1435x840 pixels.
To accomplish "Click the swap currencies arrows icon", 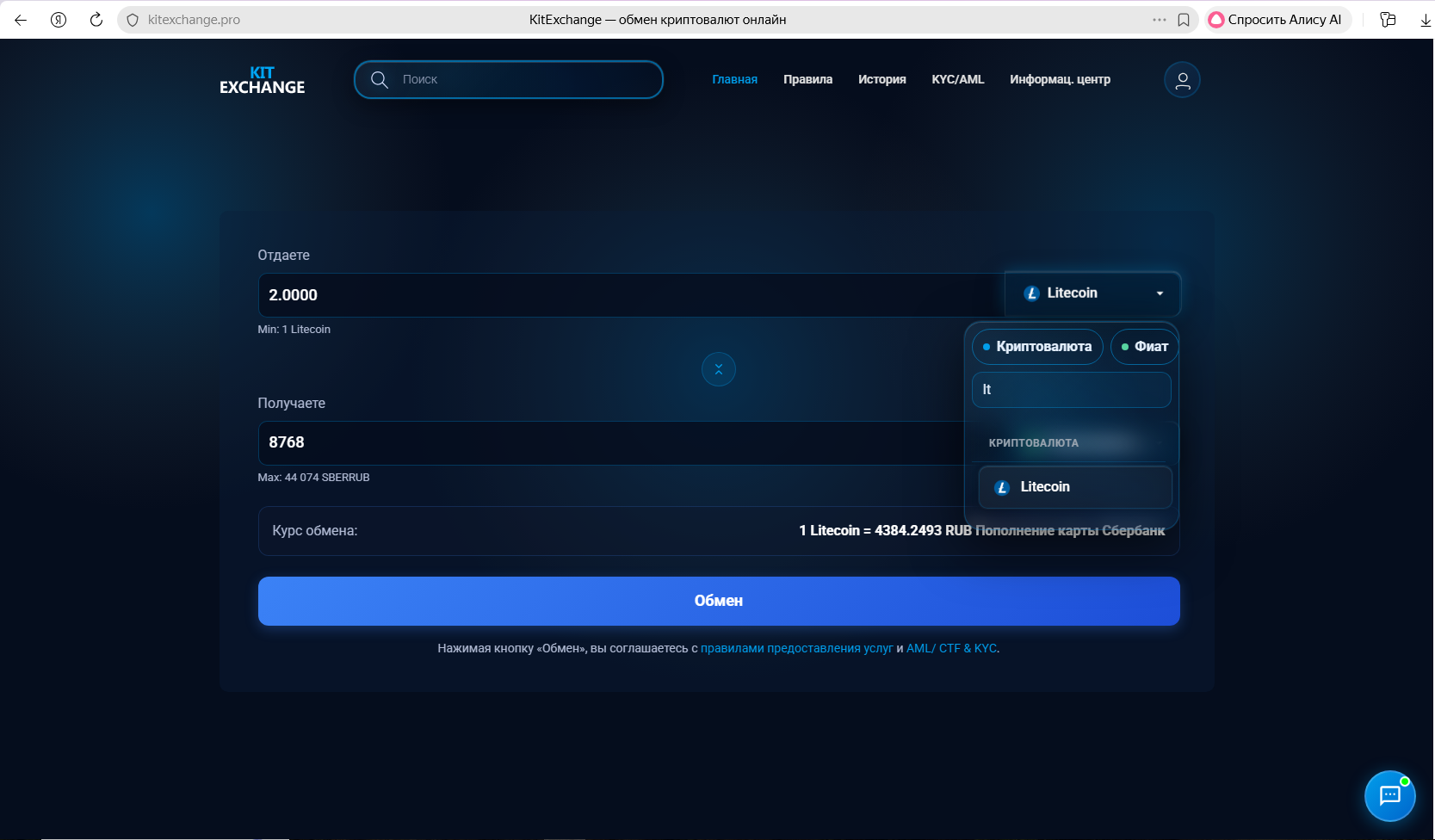I will click(718, 369).
